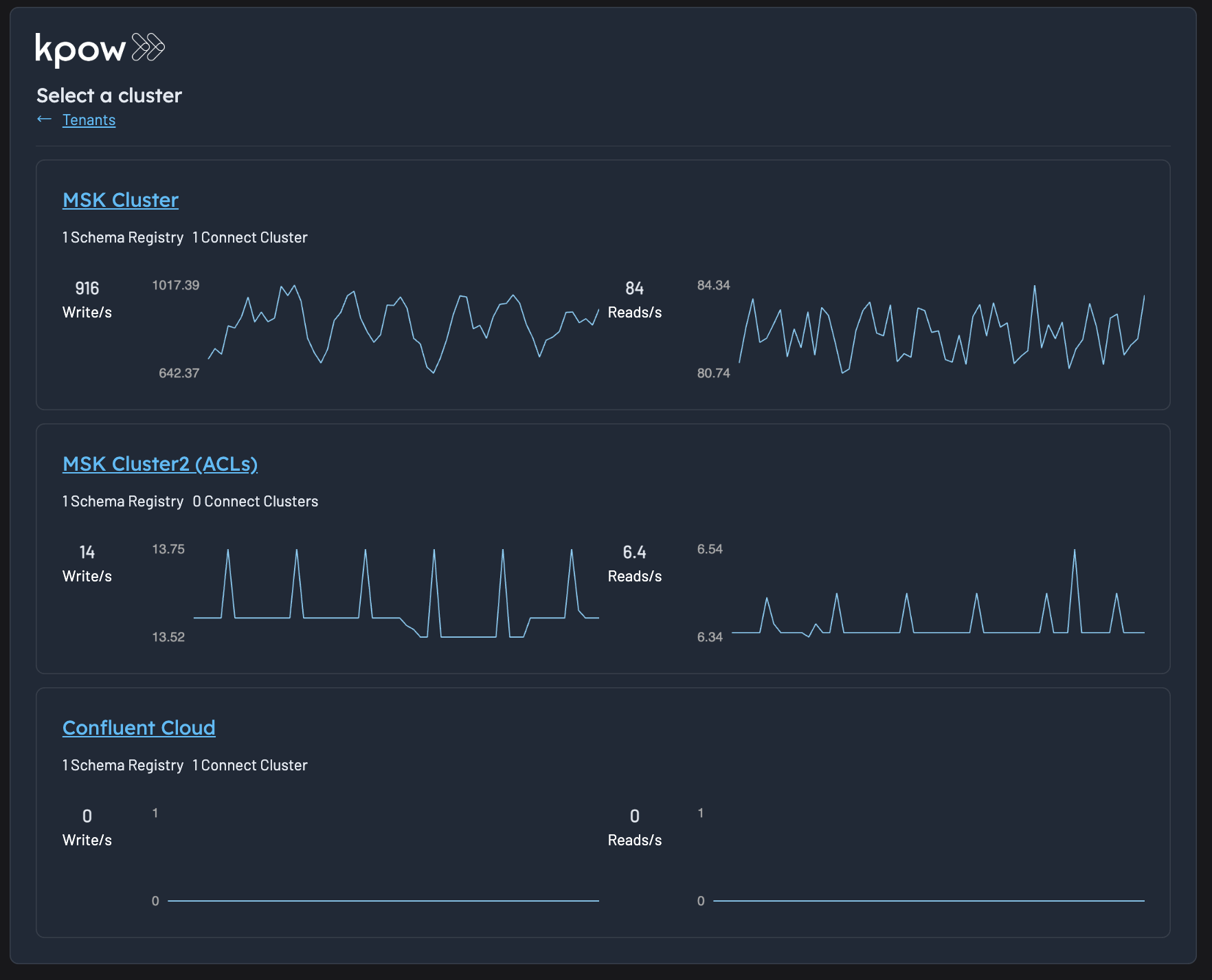Image resolution: width=1212 pixels, height=980 pixels.
Task: Click the back arrow beside Tenants
Action: 45,120
